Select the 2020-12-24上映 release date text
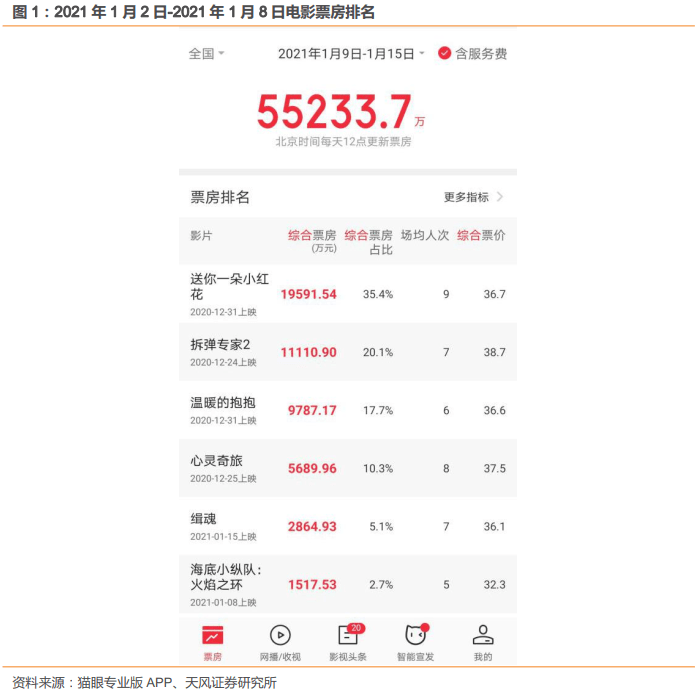Image resolution: width=700 pixels, height=696 pixels. pyautogui.click(x=223, y=362)
